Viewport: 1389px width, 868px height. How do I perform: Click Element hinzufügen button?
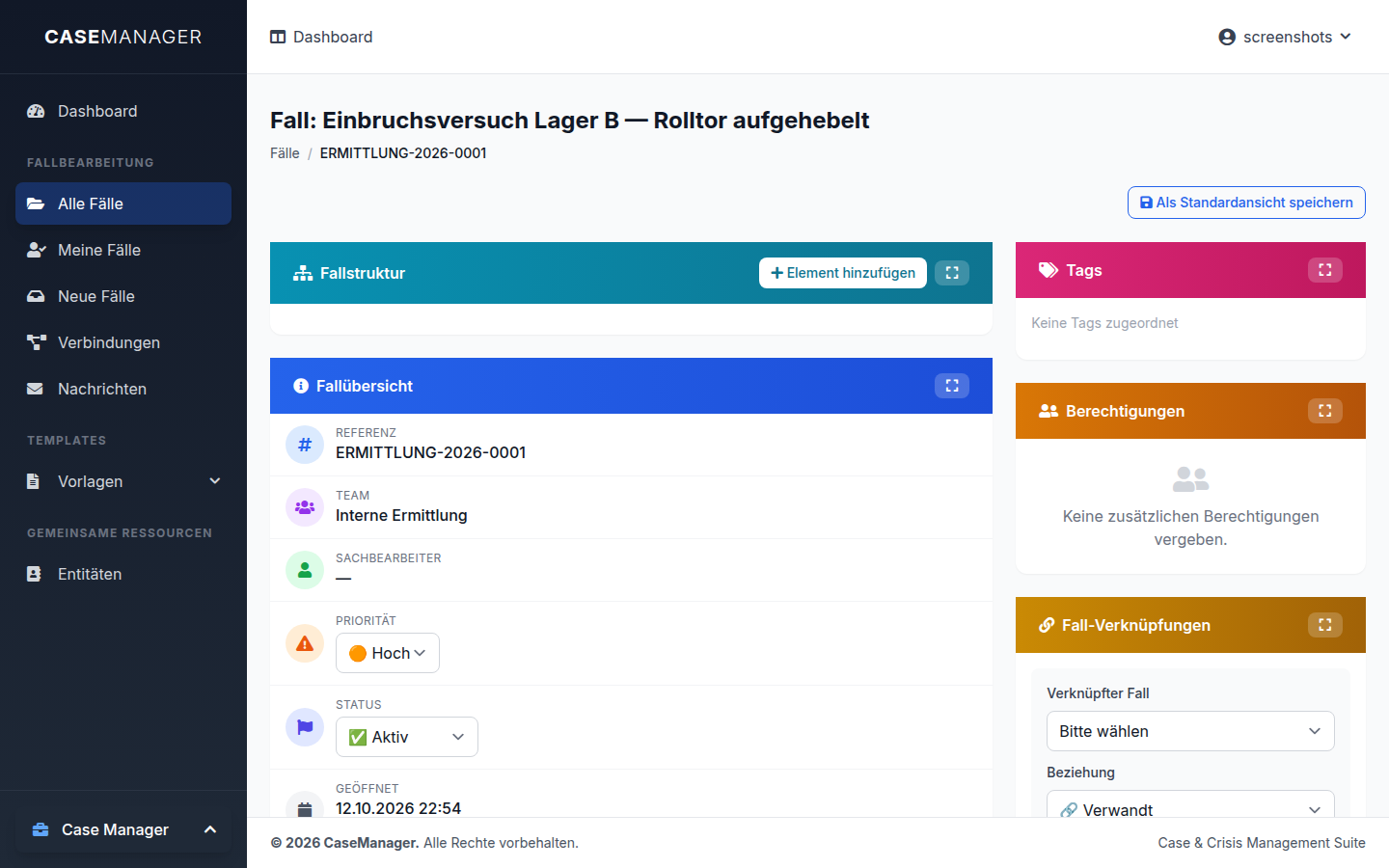(843, 273)
